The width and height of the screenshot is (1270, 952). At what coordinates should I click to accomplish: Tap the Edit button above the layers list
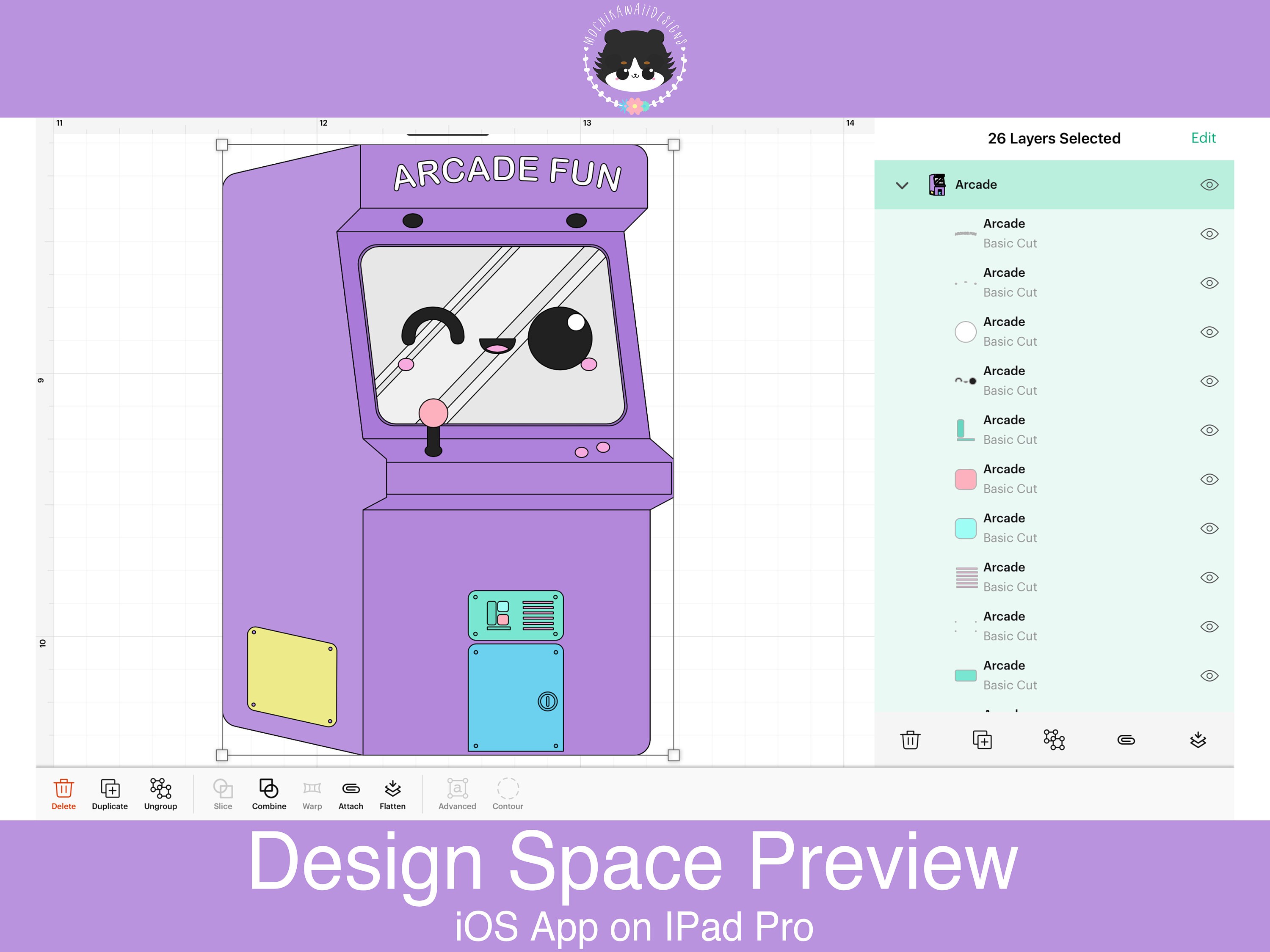click(x=1204, y=138)
